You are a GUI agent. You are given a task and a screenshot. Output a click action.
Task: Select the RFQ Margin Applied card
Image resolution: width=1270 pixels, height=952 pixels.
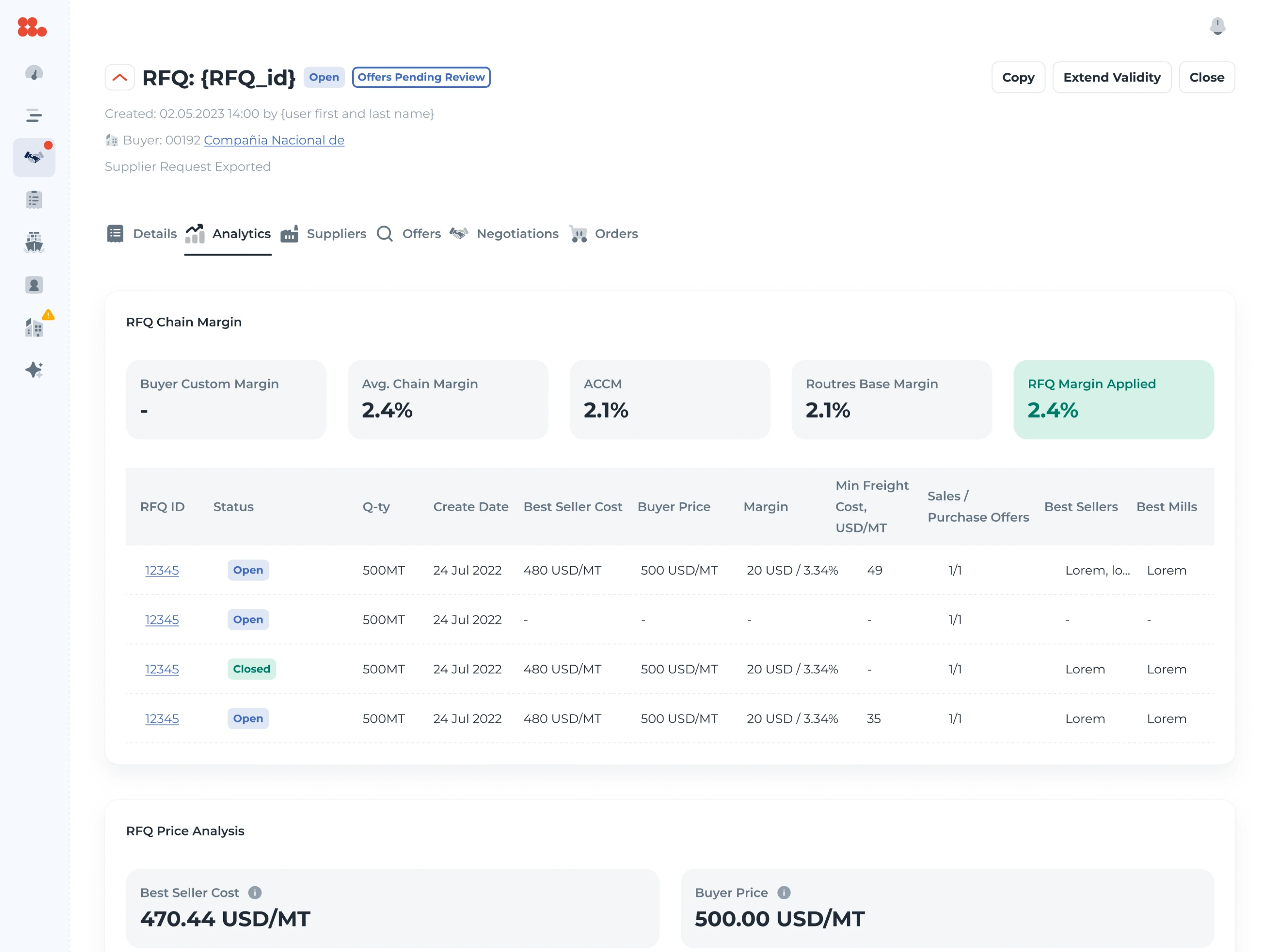tap(1113, 400)
